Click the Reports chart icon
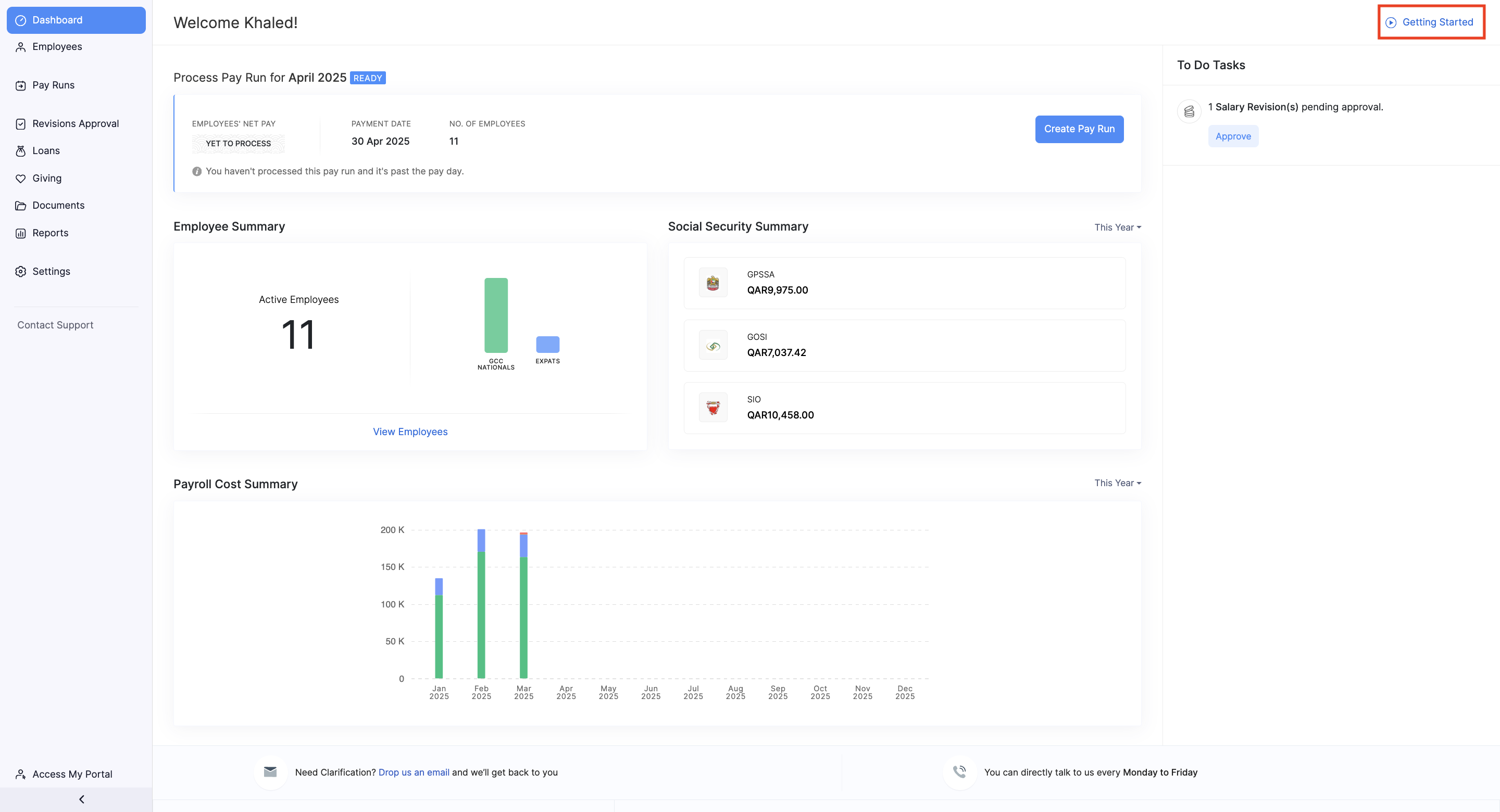Viewport: 1500px width, 812px height. point(20,233)
